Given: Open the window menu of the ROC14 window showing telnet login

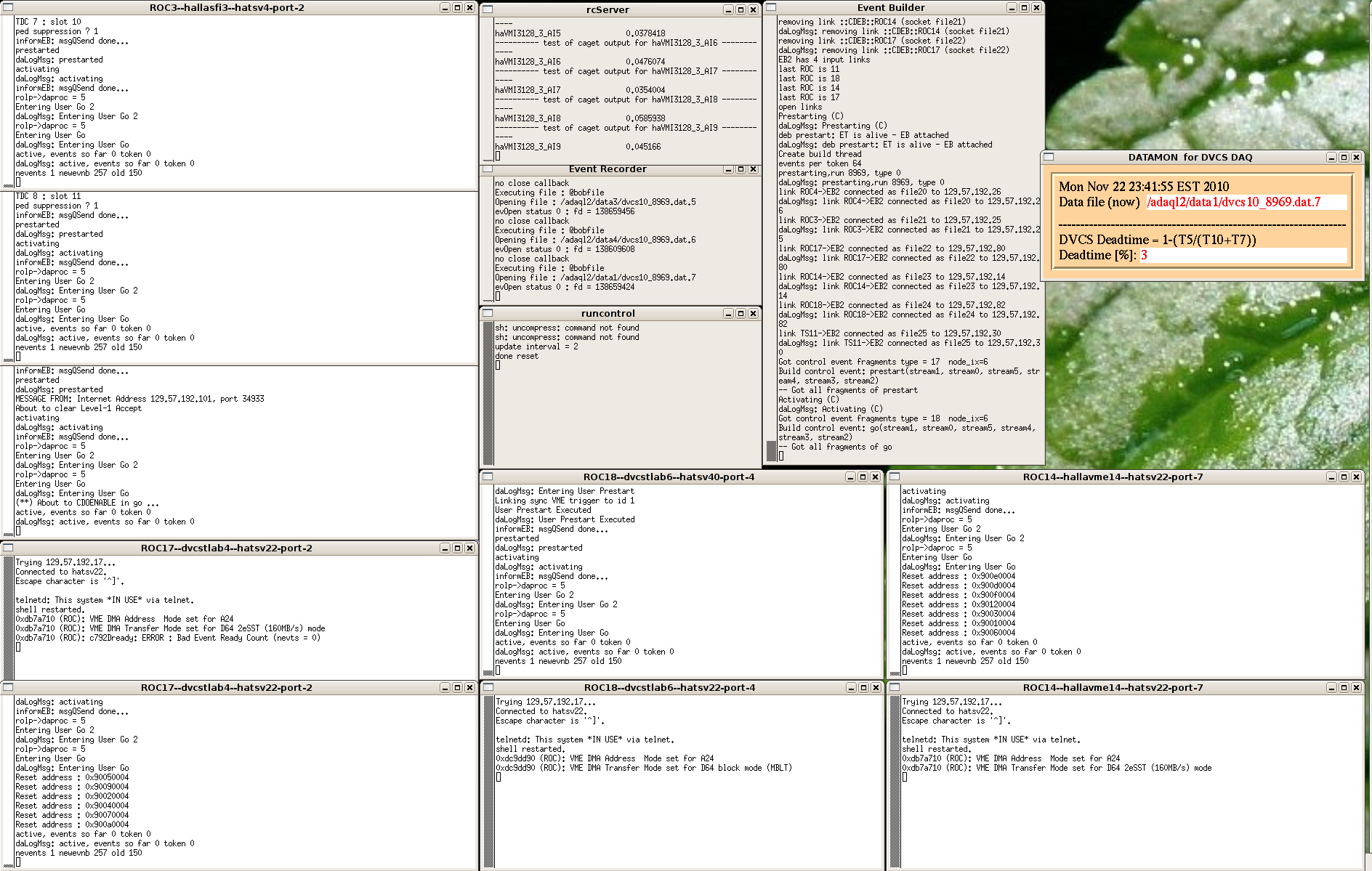Looking at the screenshot, I should pyautogui.click(x=895, y=687).
